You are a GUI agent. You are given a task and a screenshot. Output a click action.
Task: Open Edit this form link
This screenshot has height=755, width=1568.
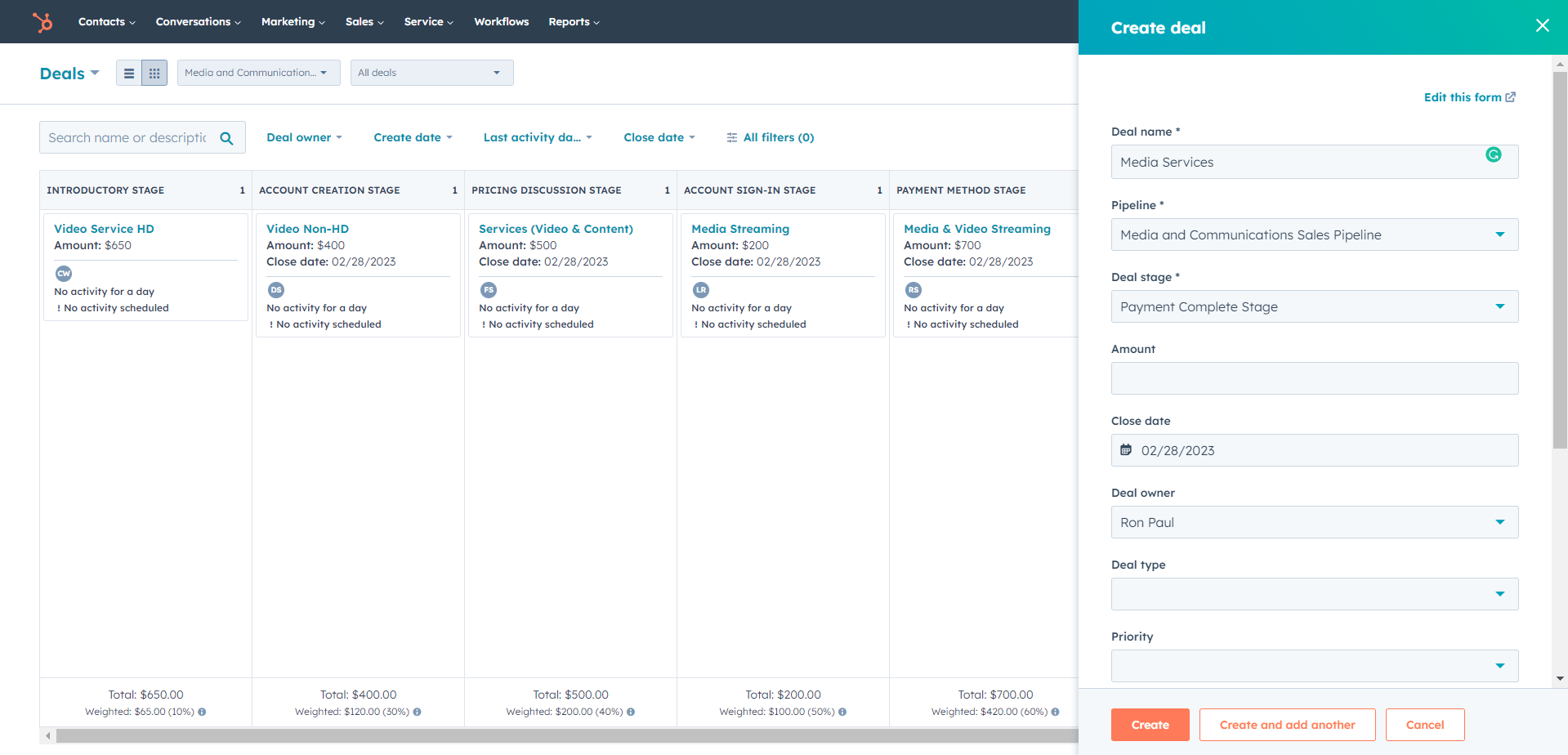pyautogui.click(x=1470, y=97)
